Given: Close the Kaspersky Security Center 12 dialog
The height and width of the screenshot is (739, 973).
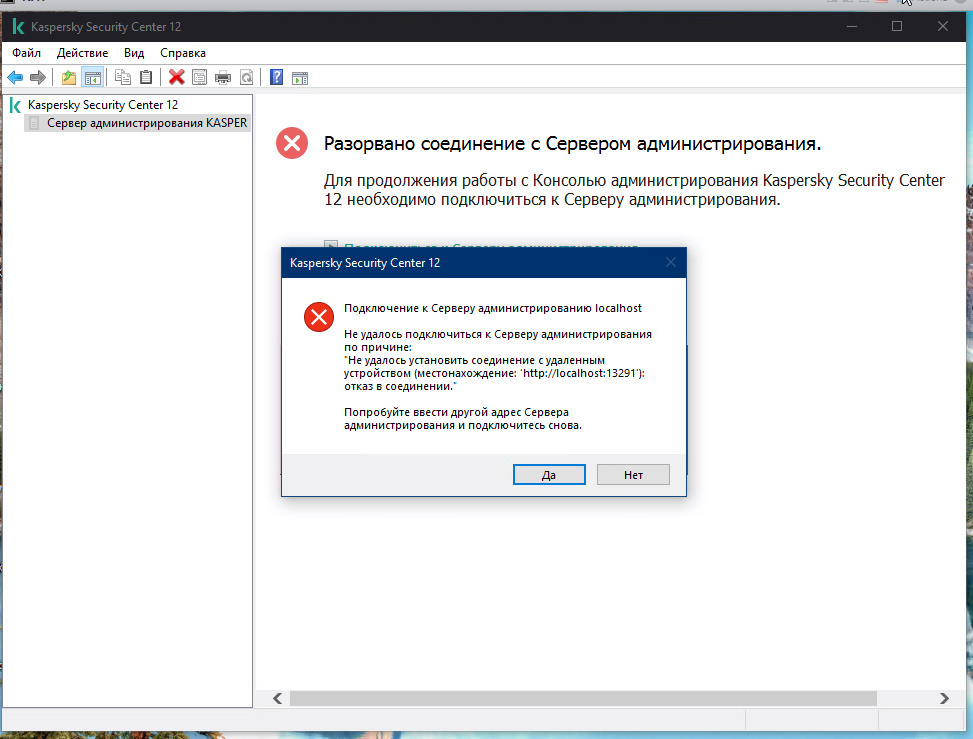Looking at the screenshot, I should tap(671, 262).
